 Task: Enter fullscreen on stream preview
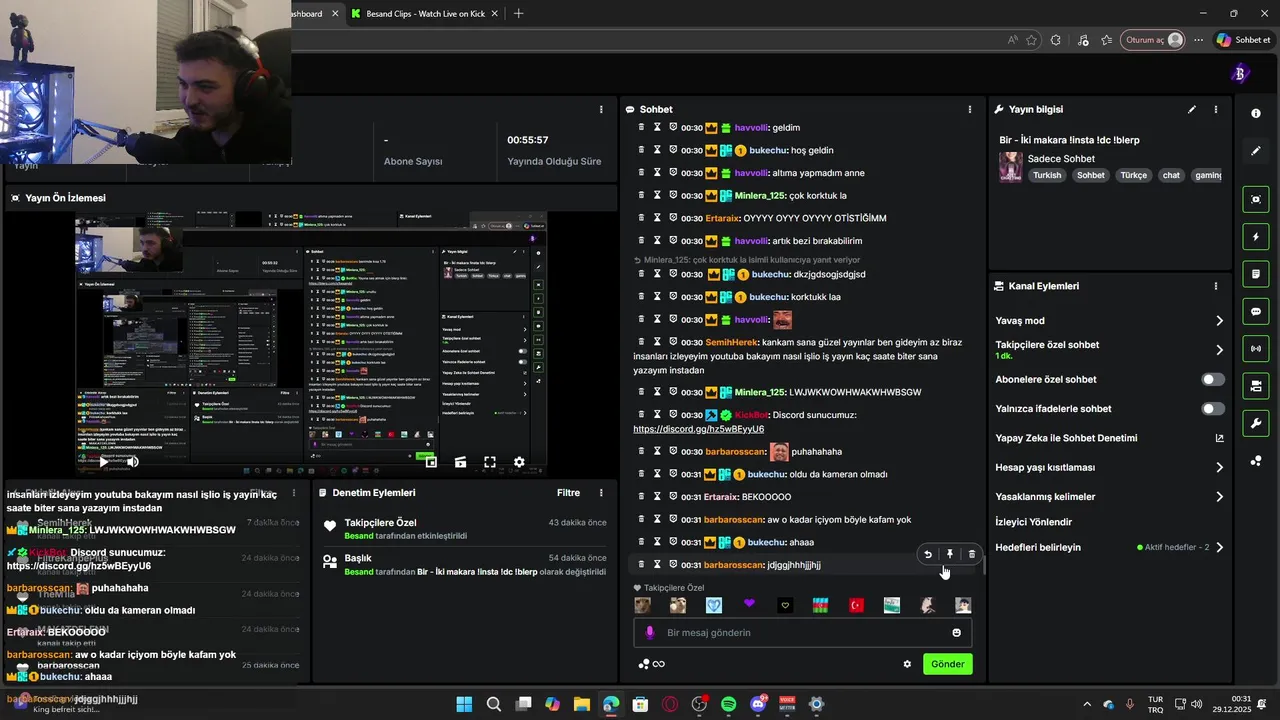pyautogui.click(x=490, y=462)
